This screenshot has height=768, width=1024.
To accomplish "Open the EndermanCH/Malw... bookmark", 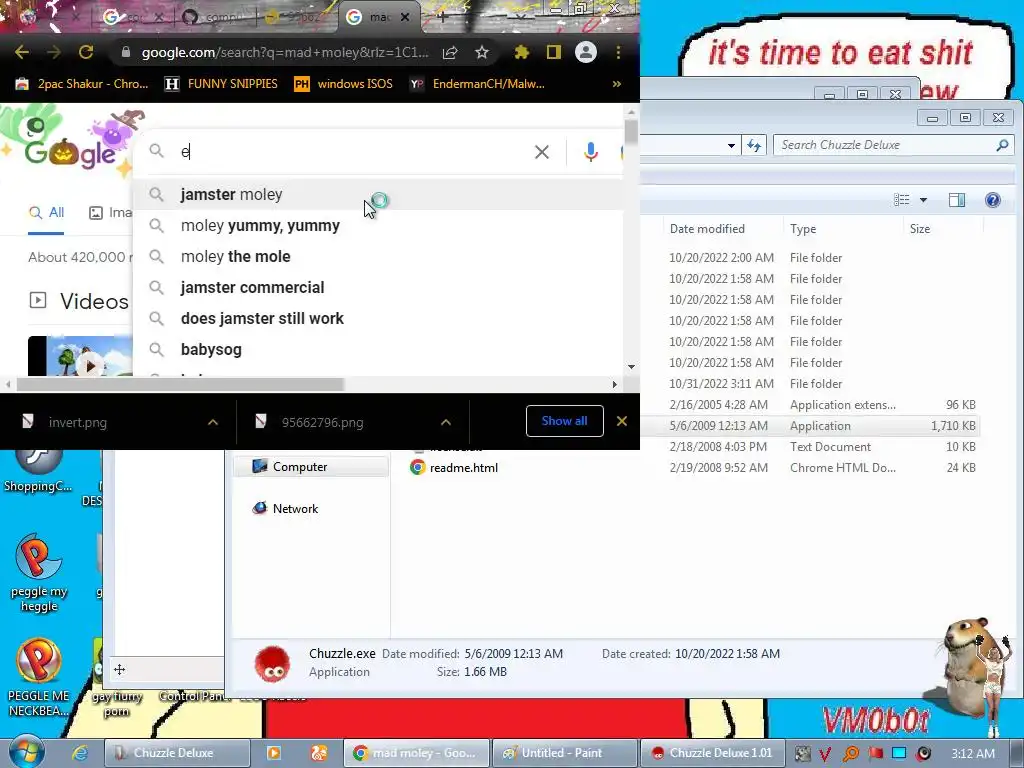I will coord(477,84).
